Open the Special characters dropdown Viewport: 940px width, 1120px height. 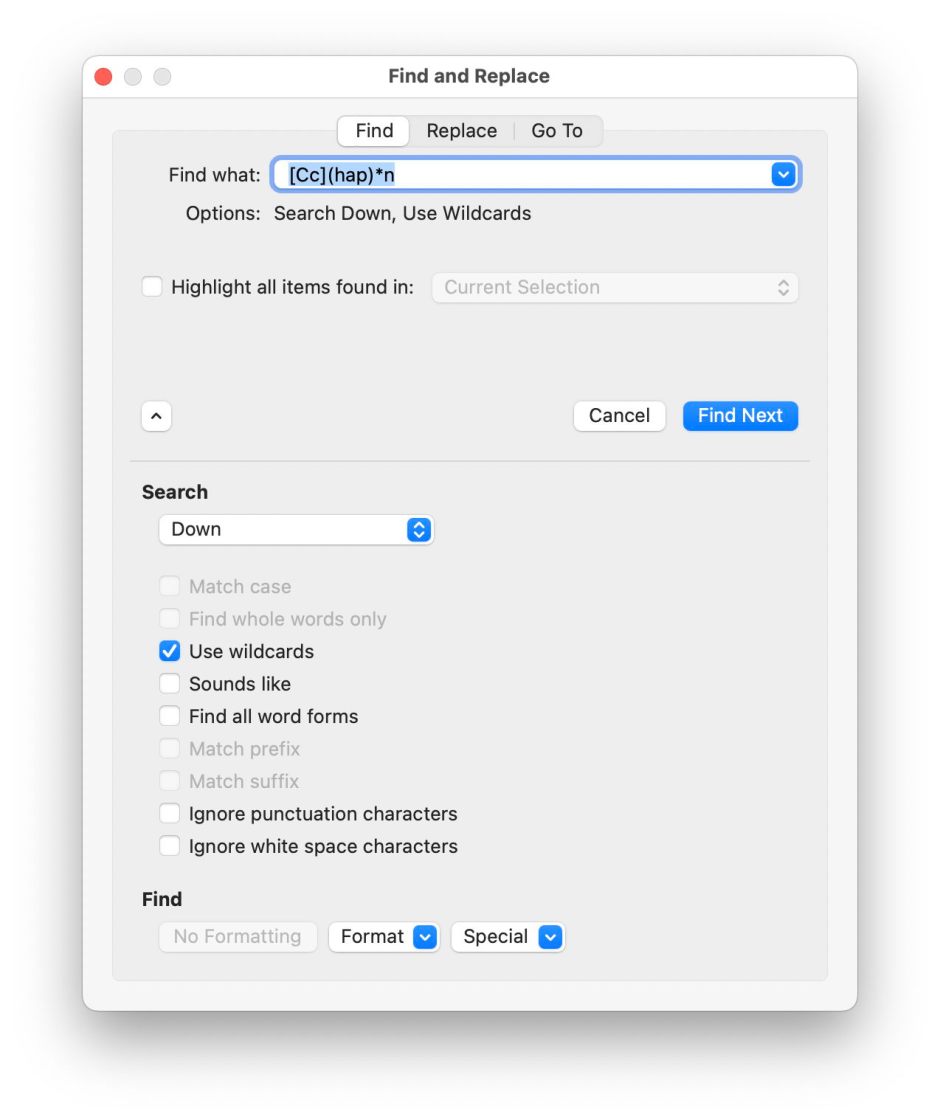click(508, 937)
